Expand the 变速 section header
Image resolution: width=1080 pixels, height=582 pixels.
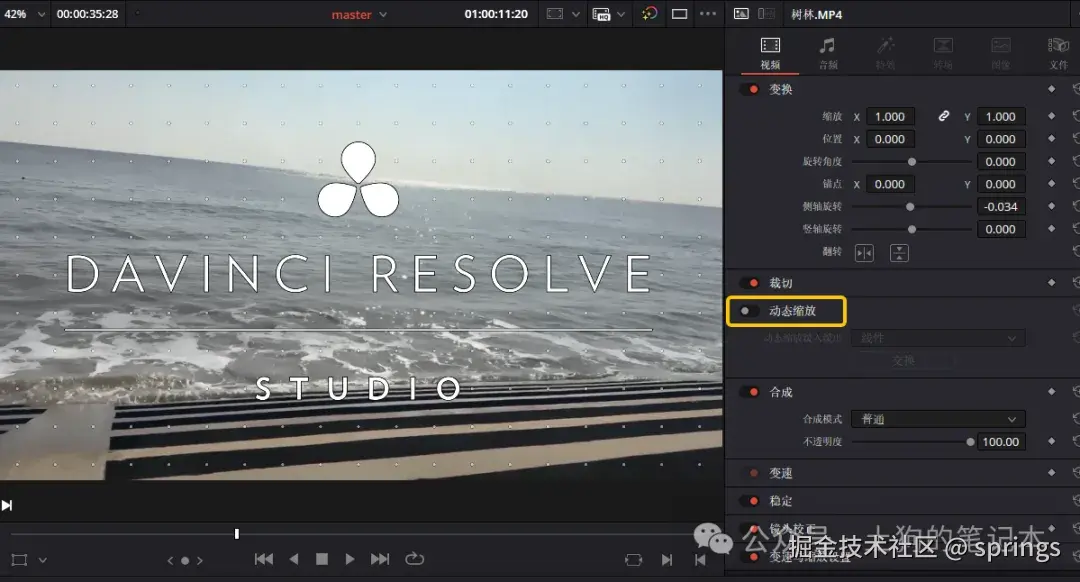(x=781, y=473)
